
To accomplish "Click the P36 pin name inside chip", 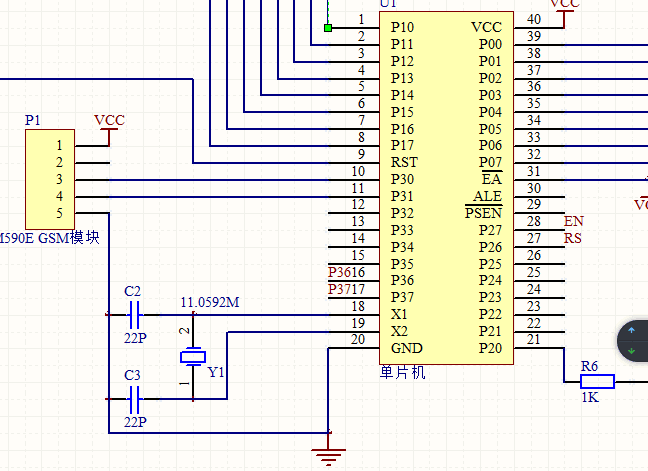I will click(x=402, y=281).
